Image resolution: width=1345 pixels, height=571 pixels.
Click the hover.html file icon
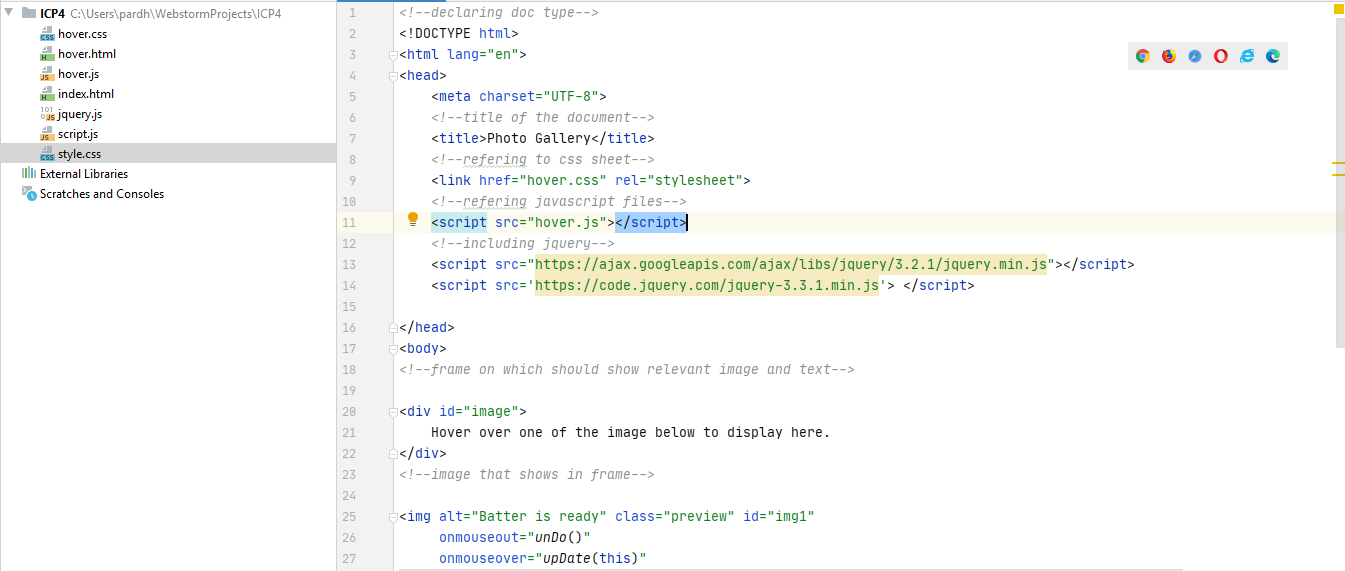[x=47, y=54]
